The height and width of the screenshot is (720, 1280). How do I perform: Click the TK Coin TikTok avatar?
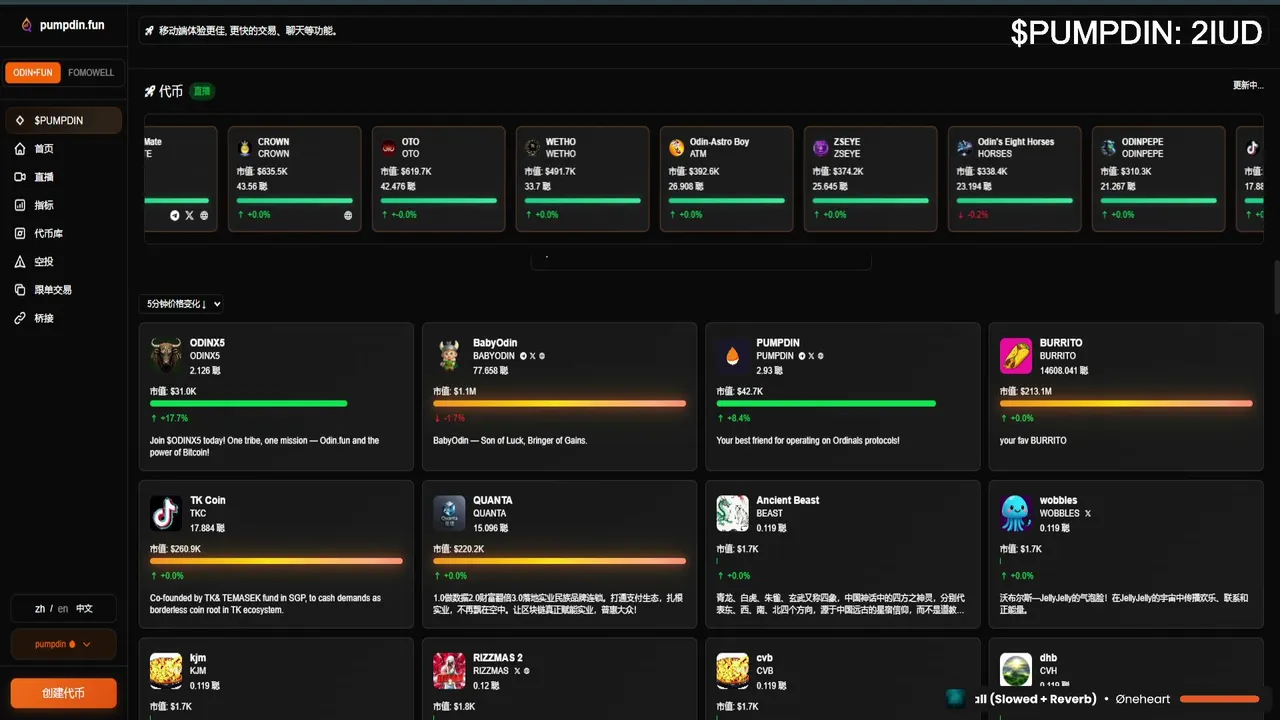(x=166, y=513)
